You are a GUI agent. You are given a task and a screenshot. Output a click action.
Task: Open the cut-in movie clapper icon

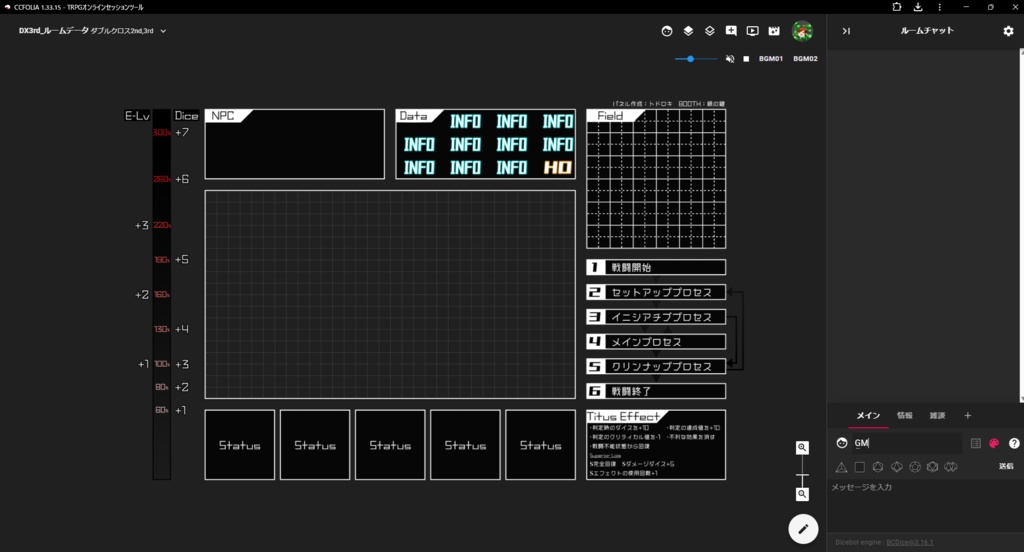775,31
